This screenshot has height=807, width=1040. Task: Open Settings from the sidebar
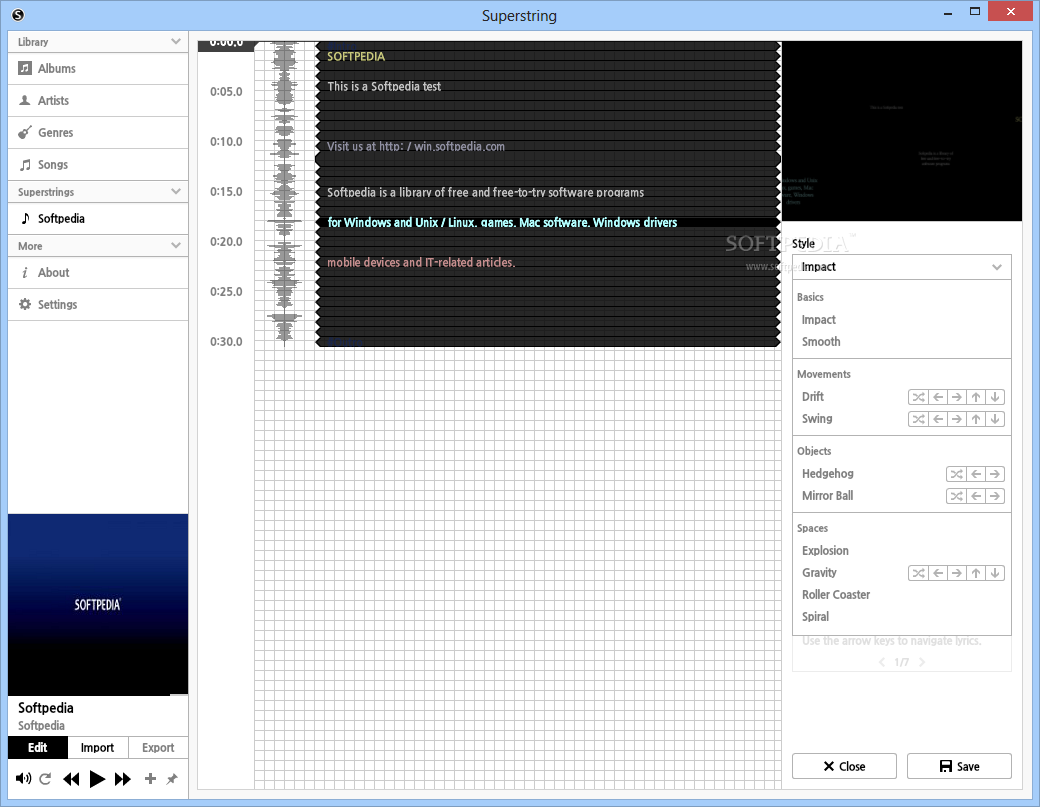click(x=98, y=304)
